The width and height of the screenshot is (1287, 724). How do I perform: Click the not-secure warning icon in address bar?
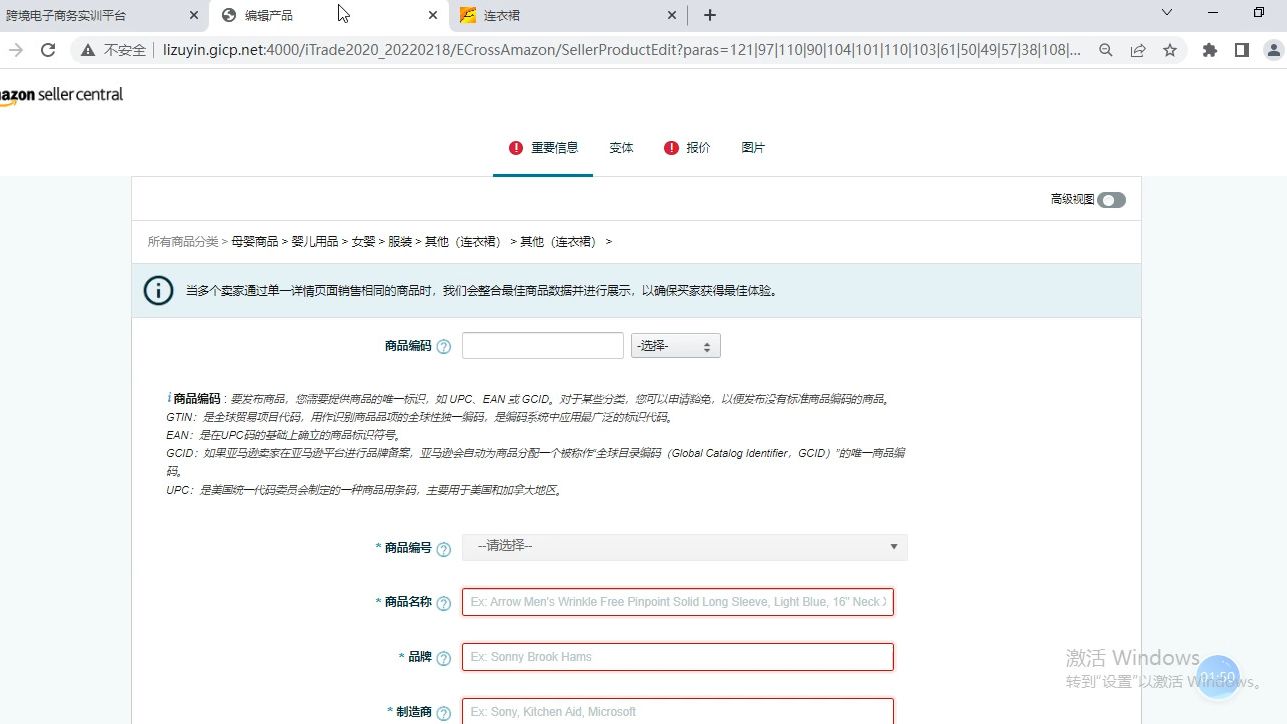click(x=88, y=50)
